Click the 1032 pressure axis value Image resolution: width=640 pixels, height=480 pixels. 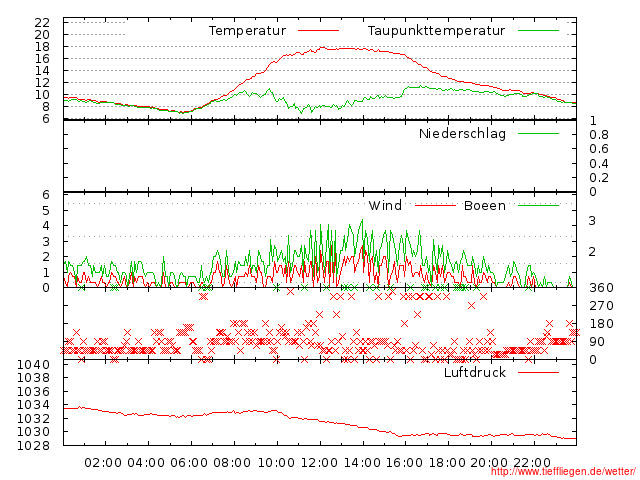pos(33,418)
